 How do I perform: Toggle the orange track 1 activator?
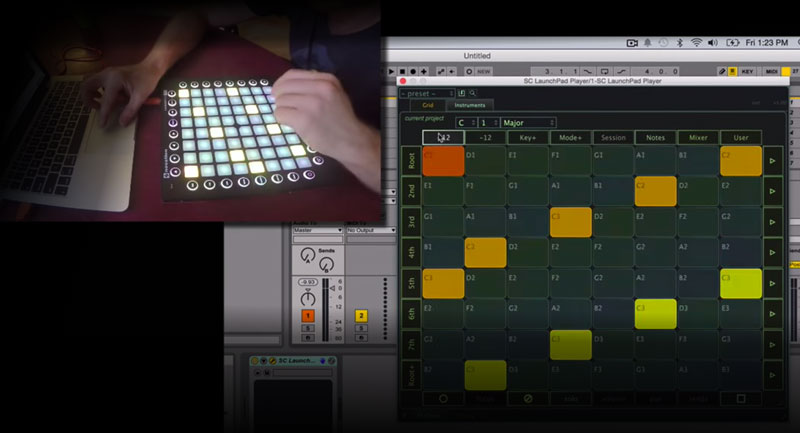click(308, 315)
